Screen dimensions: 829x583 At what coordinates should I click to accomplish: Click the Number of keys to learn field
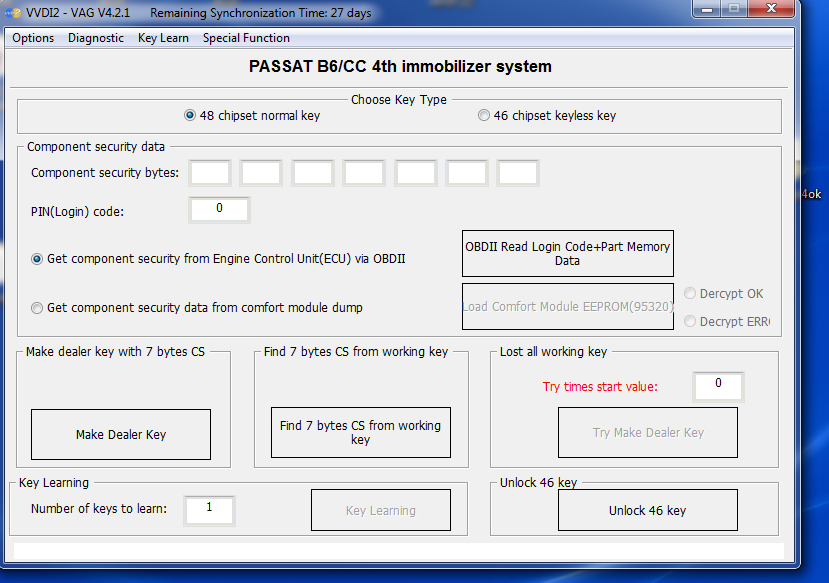208,510
